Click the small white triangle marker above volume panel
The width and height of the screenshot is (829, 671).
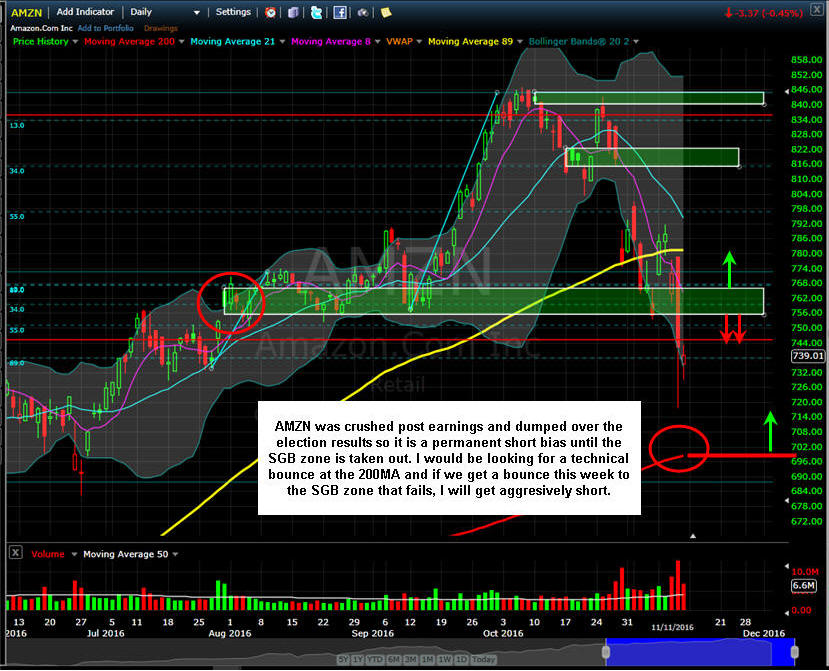pyautogui.click(x=693, y=536)
